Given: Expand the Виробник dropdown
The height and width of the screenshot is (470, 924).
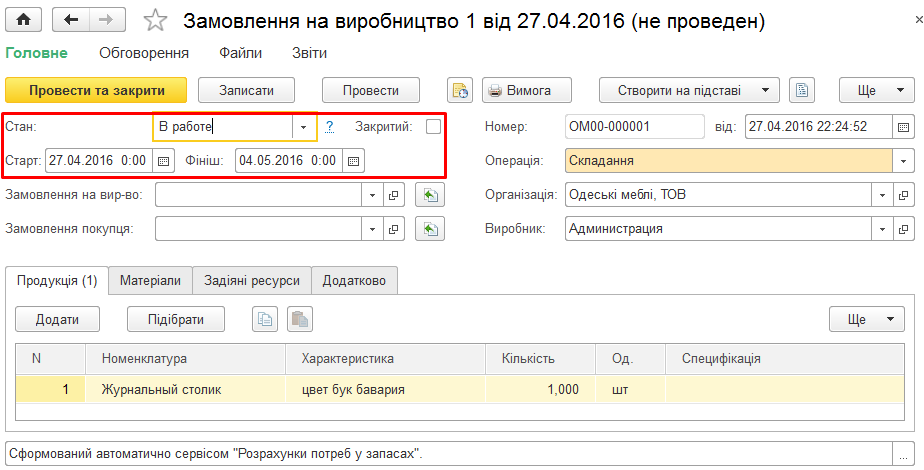Looking at the screenshot, I should [883, 229].
